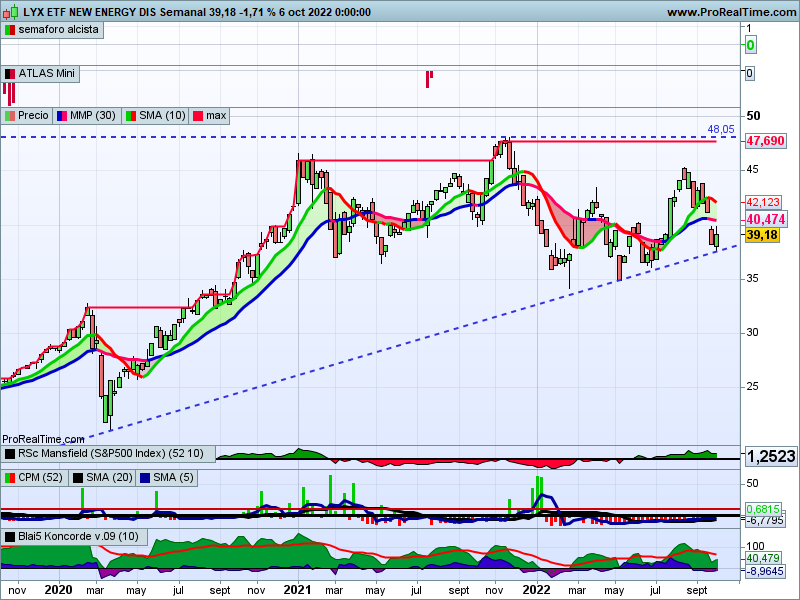Image resolution: width=800 pixels, height=600 pixels.
Task: Click the 40,474 MMP price tag
Action: coord(765,220)
